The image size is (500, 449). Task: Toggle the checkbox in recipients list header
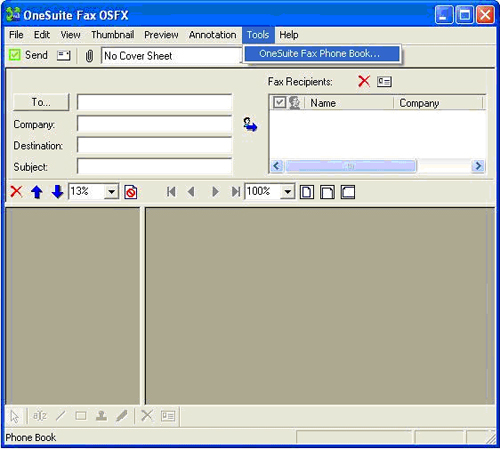(279, 102)
